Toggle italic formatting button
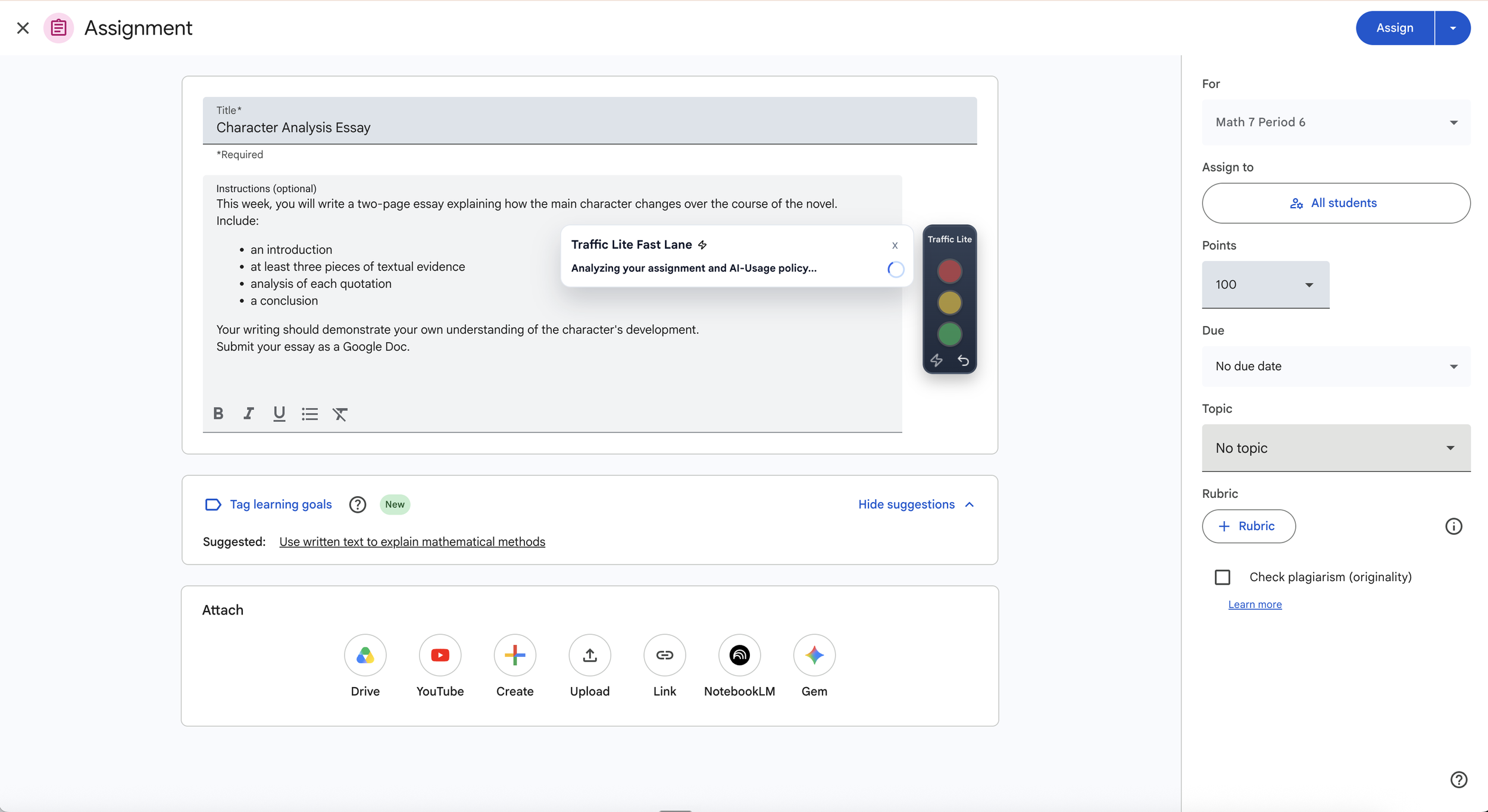The height and width of the screenshot is (812, 1488). tap(249, 413)
